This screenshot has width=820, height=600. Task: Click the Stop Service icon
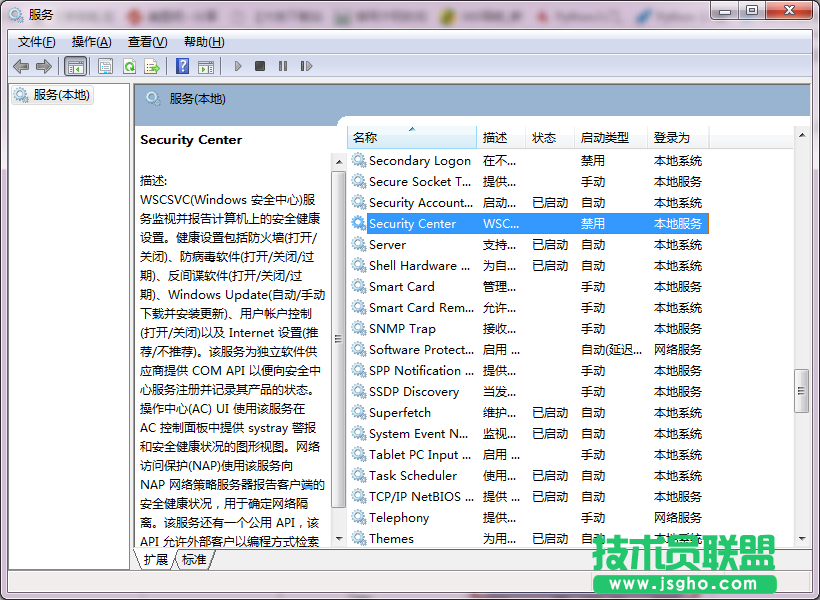click(x=262, y=66)
